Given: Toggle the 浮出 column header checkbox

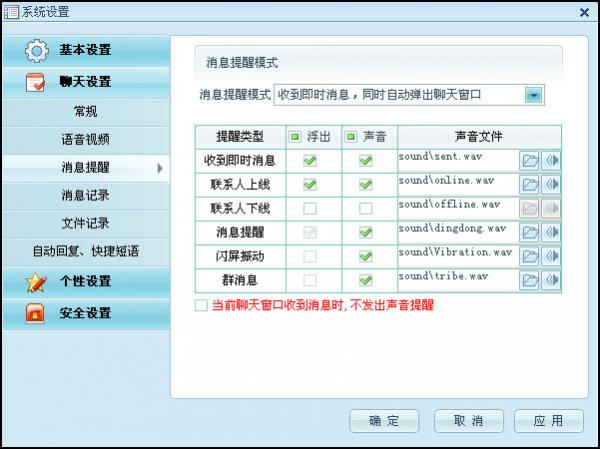Looking at the screenshot, I should [294, 136].
